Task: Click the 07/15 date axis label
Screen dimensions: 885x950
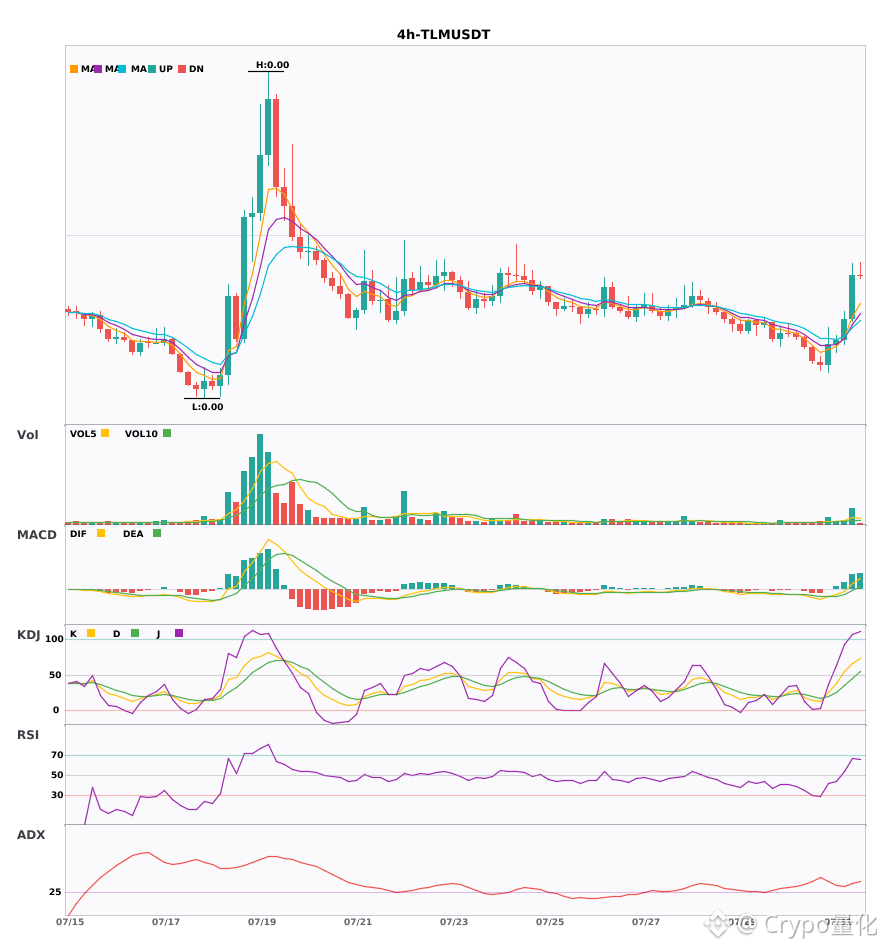Action: pyautogui.click(x=70, y=922)
